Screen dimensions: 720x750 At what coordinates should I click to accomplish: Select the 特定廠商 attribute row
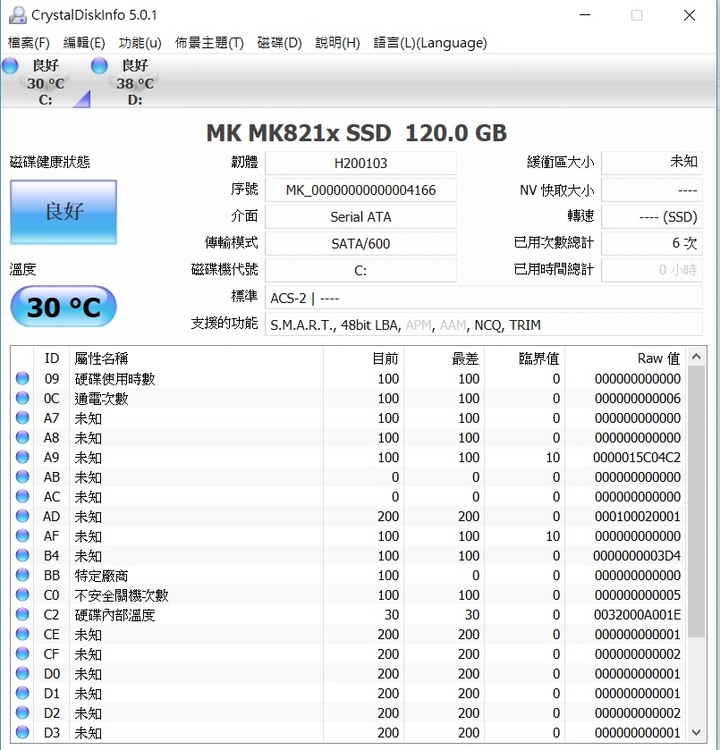(x=349, y=575)
